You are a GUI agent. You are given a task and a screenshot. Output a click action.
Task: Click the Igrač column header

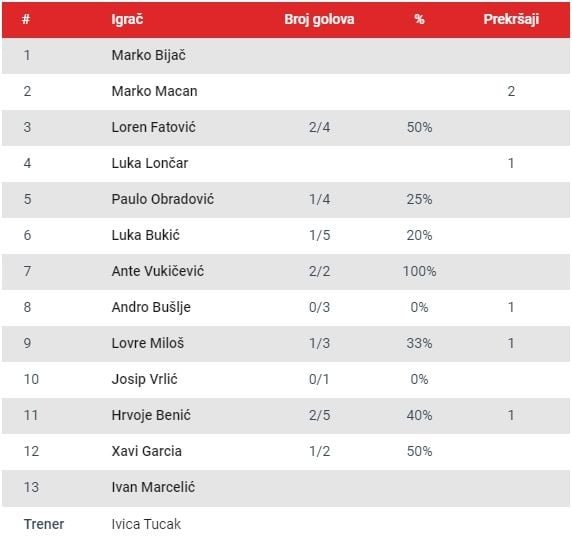[x=127, y=19]
